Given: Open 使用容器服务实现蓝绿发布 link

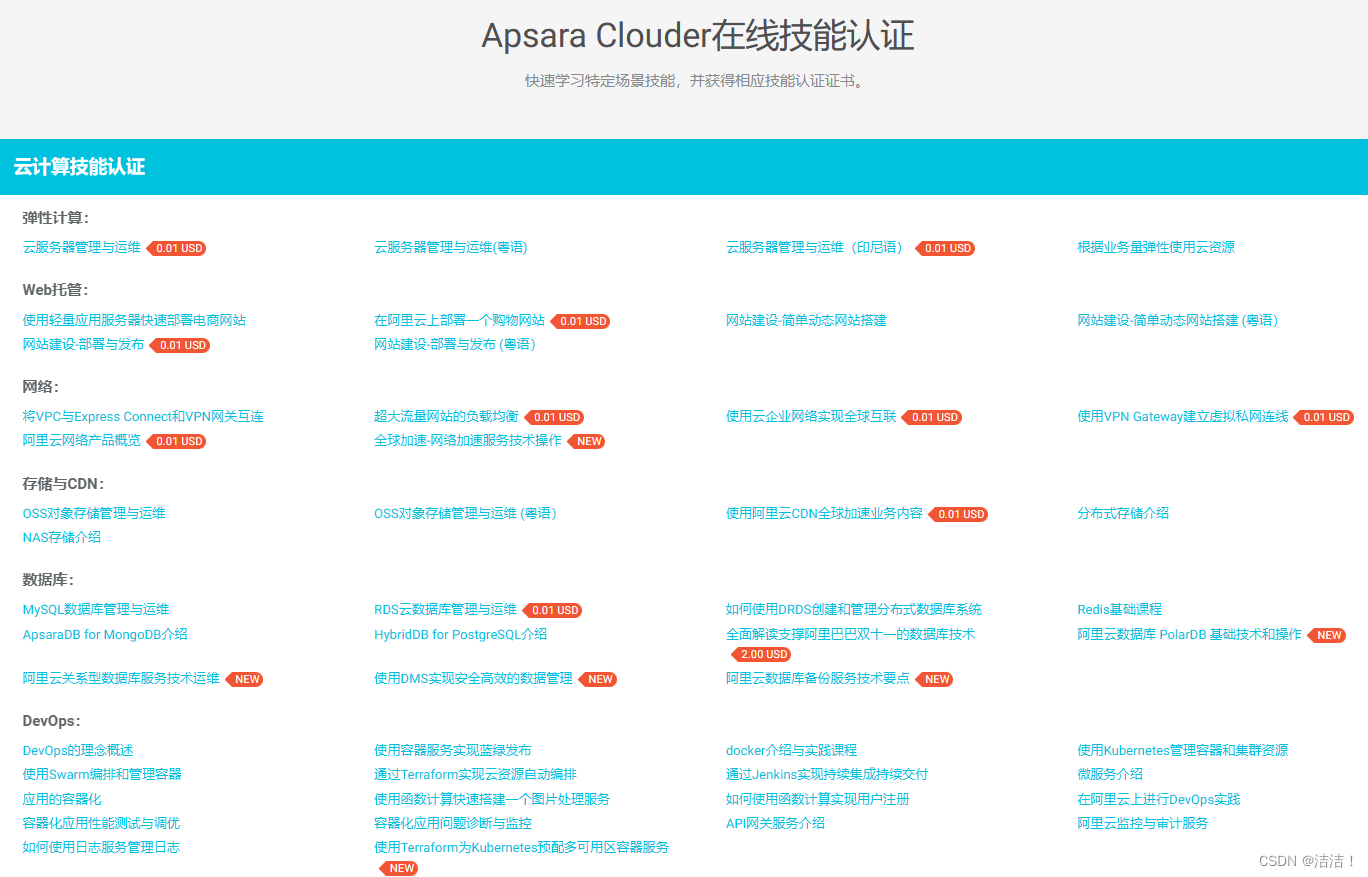Looking at the screenshot, I should (453, 750).
